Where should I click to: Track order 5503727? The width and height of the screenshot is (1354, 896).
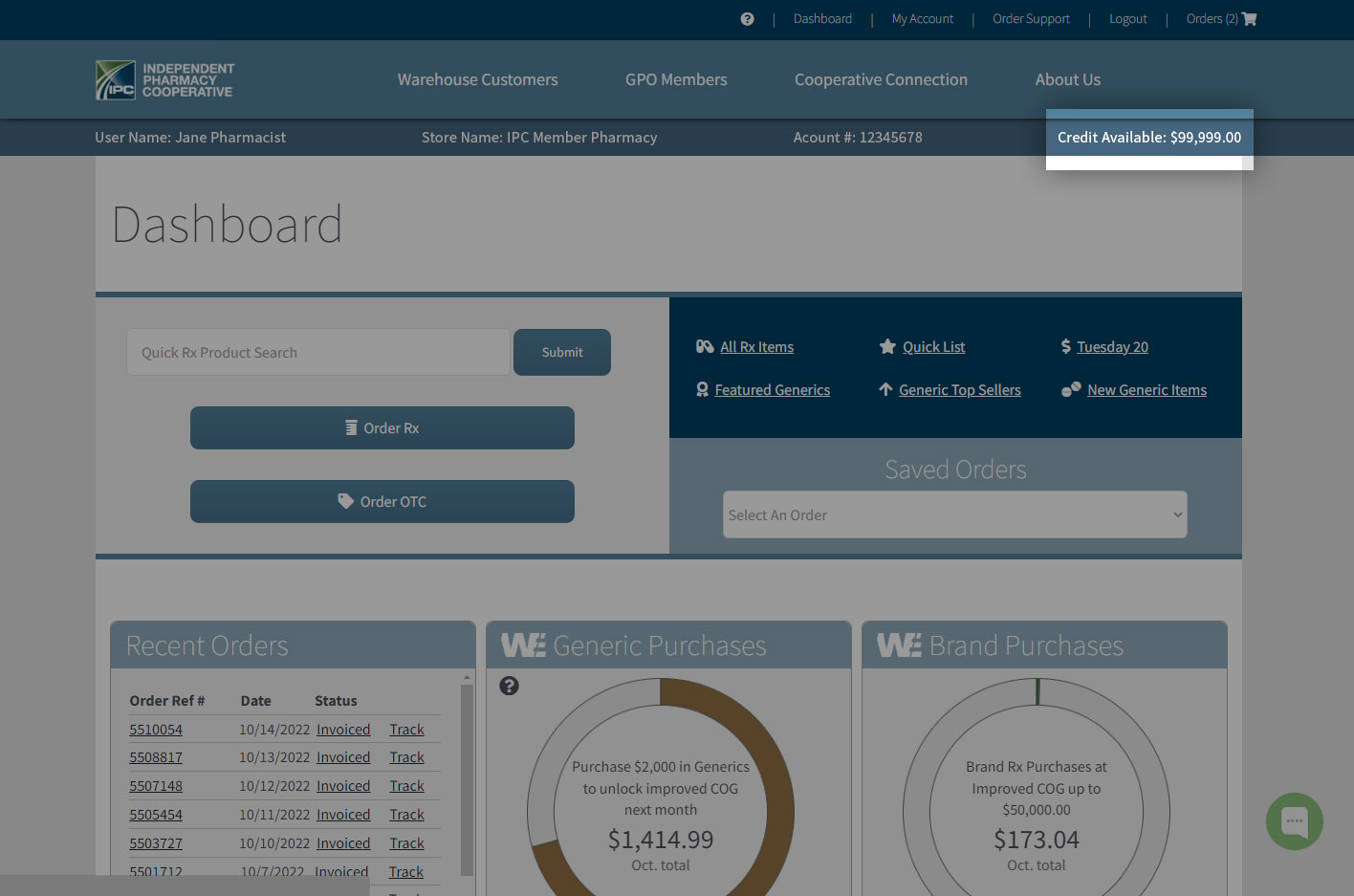pyautogui.click(x=407, y=843)
